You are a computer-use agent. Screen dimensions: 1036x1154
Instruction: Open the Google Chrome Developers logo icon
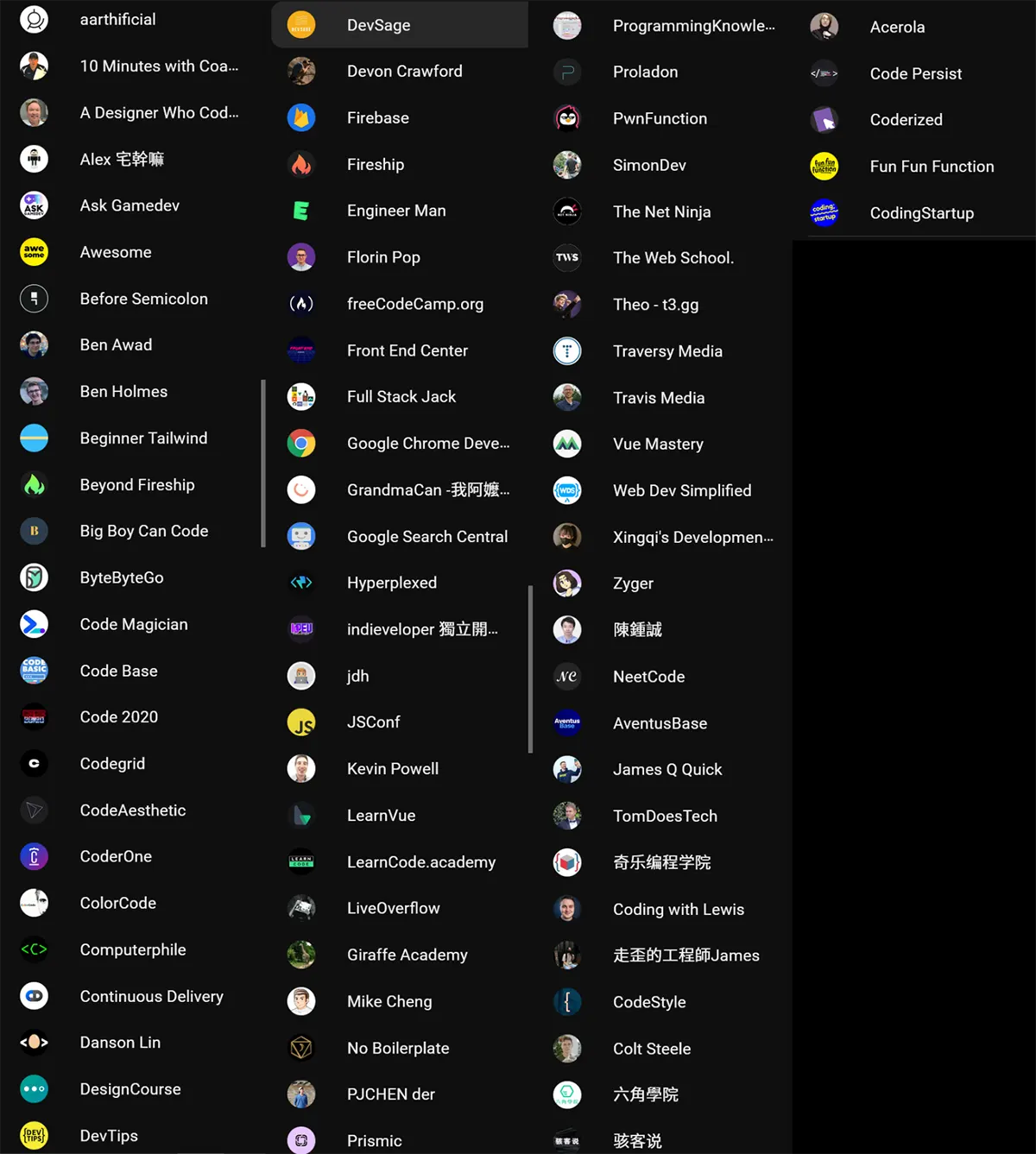click(x=301, y=444)
